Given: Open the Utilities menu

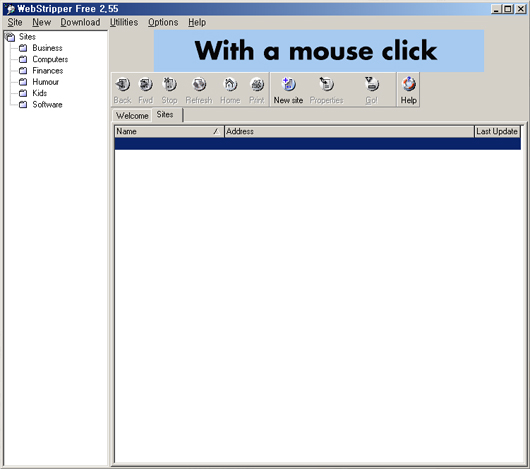Looking at the screenshot, I should point(124,22).
